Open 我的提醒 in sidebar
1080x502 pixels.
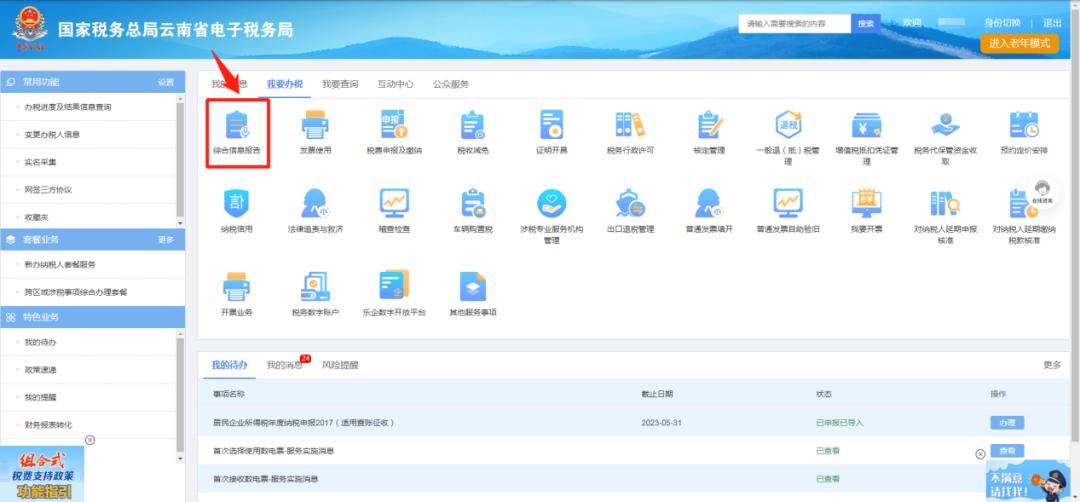click(x=41, y=398)
